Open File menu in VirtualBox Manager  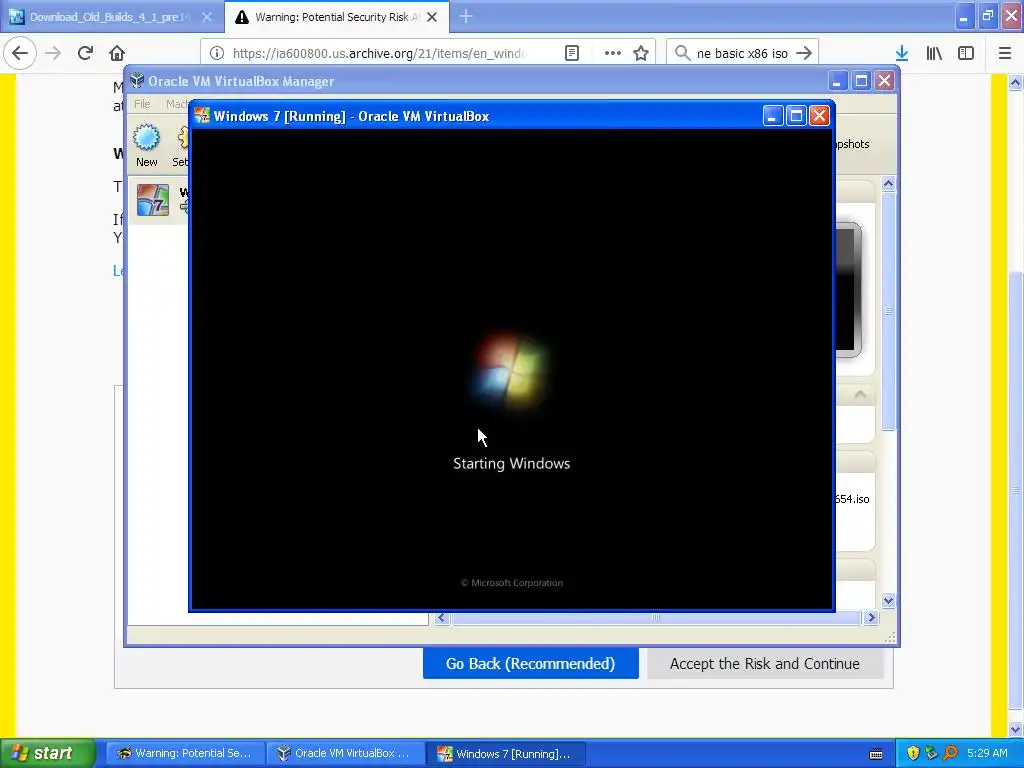(x=142, y=104)
